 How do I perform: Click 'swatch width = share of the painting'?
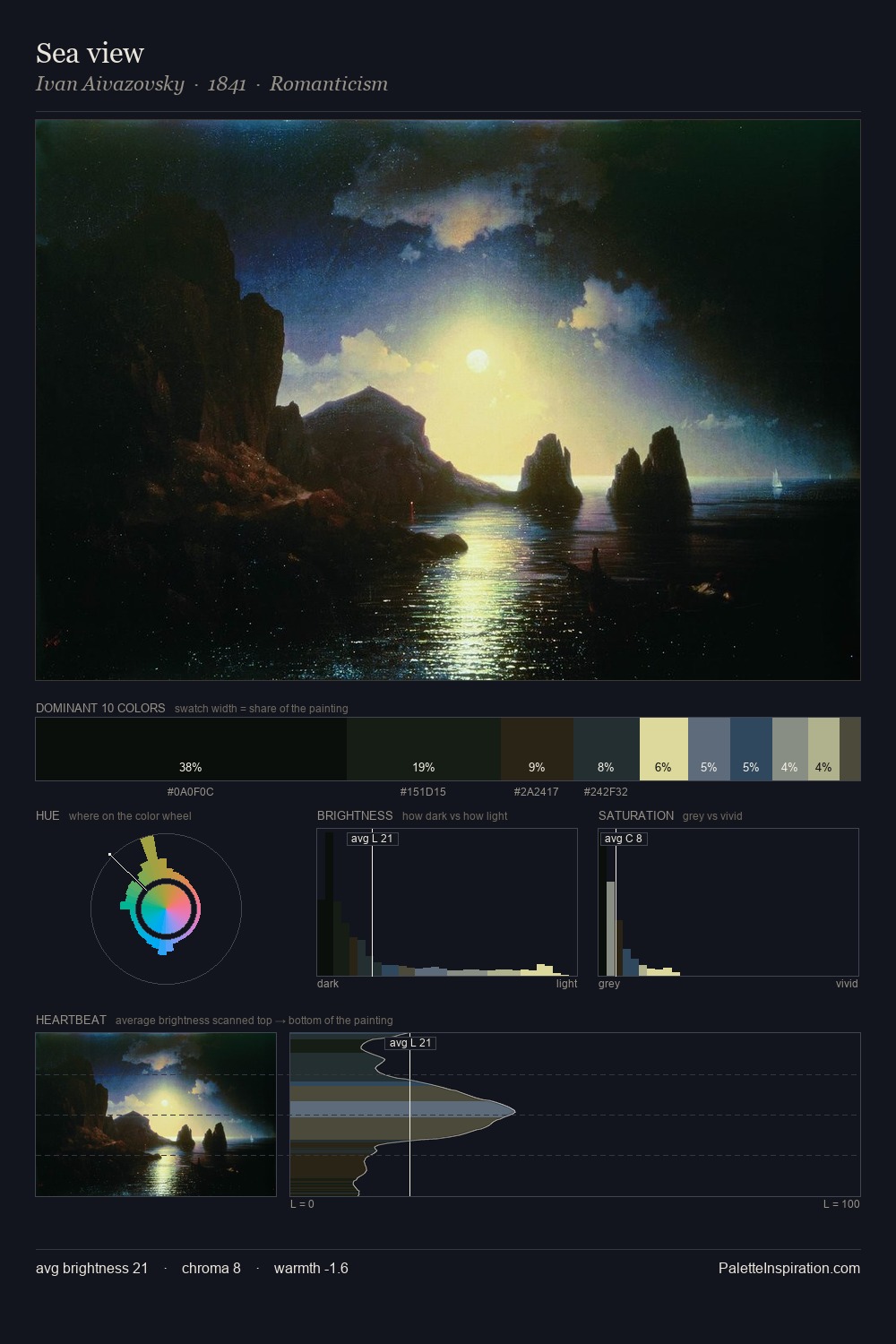[262, 709]
